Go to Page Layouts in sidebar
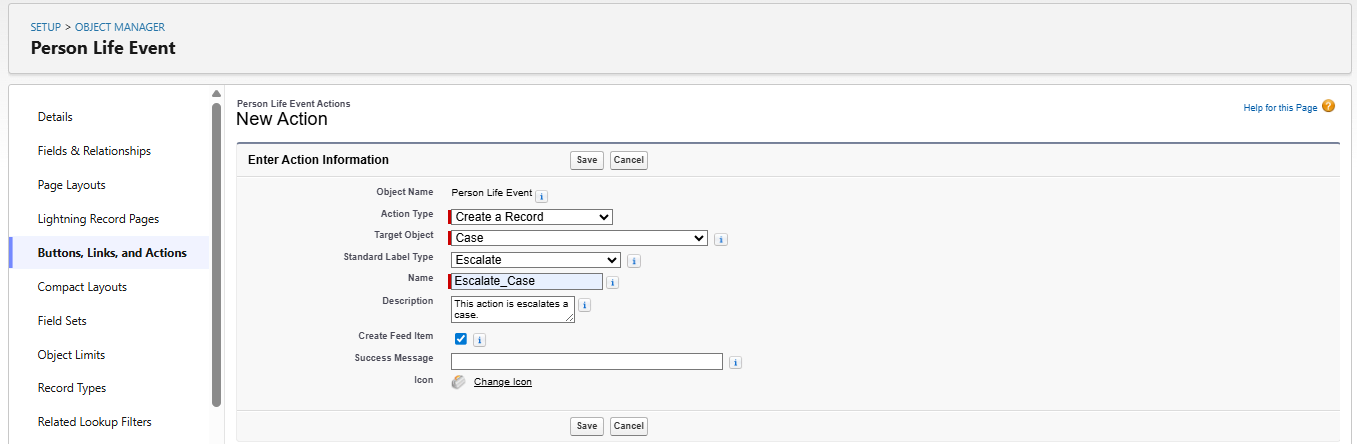 pos(71,185)
